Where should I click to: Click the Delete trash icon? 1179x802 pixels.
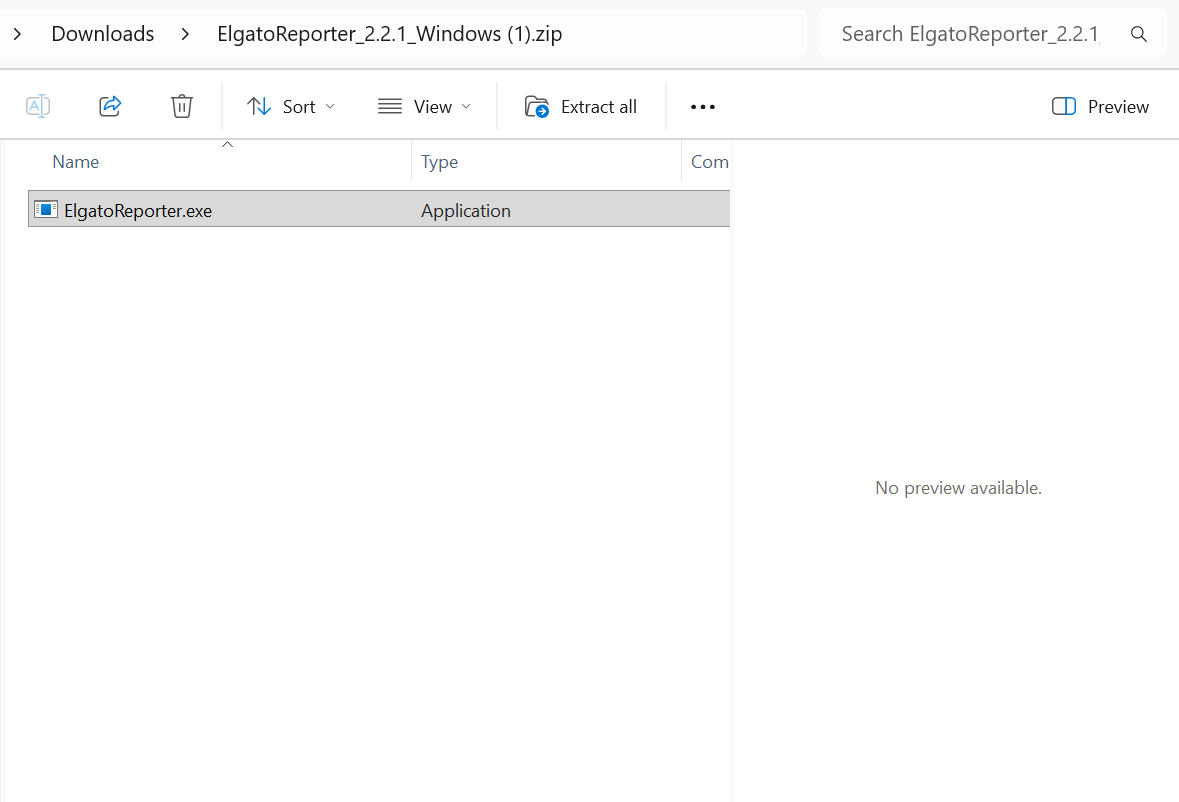(x=181, y=105)
